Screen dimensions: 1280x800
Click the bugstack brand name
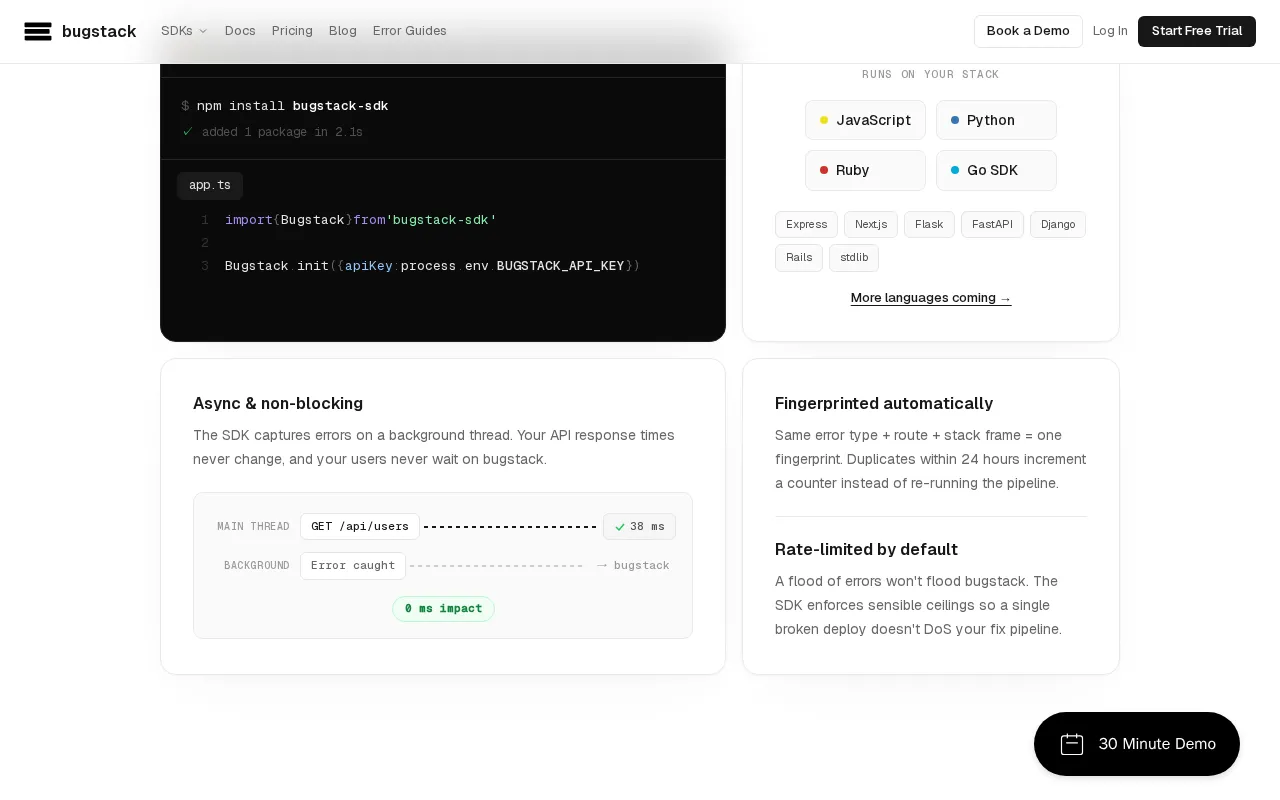coord(99,31)
